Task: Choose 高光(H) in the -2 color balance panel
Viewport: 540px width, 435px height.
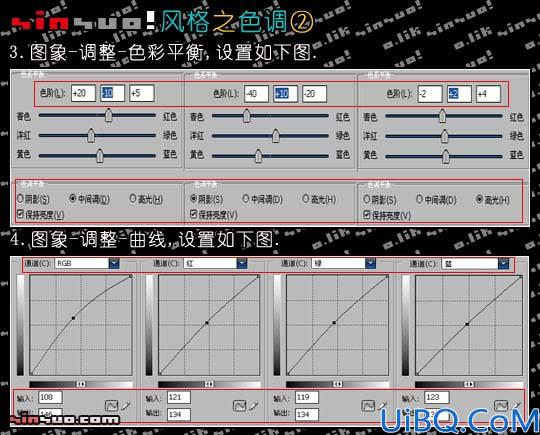Action: coord(493,200)
